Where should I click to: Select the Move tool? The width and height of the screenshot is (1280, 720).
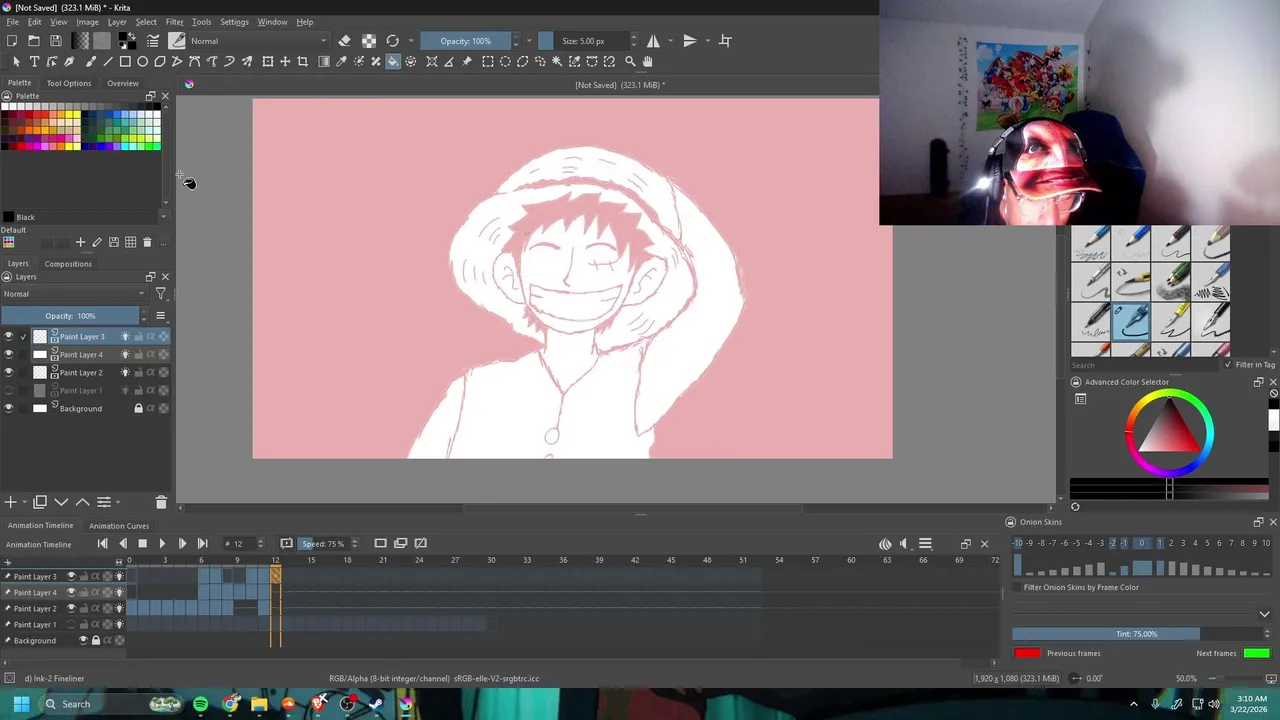pos(285,62)
